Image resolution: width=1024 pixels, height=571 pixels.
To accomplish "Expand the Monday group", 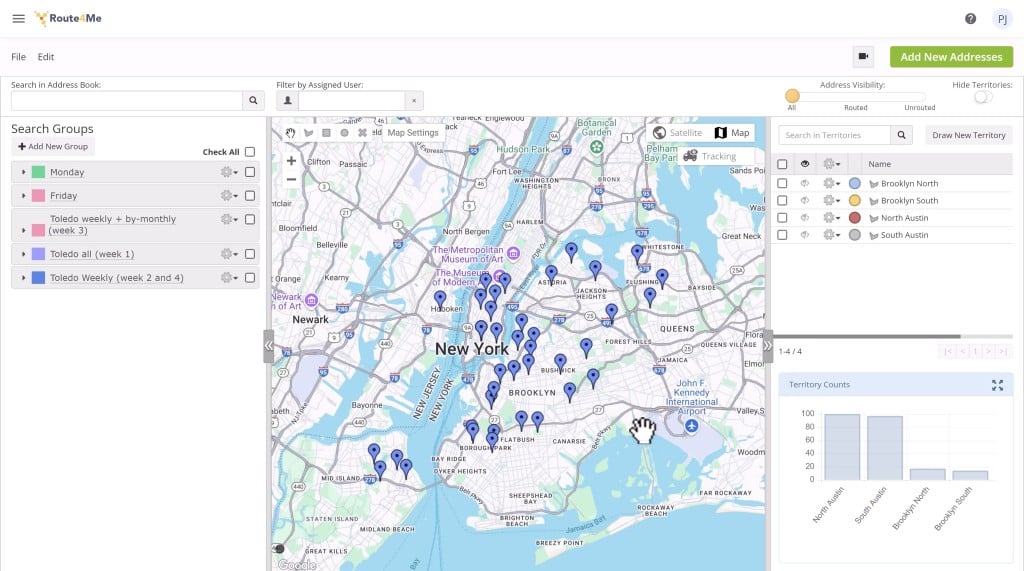I will point(24,172).
